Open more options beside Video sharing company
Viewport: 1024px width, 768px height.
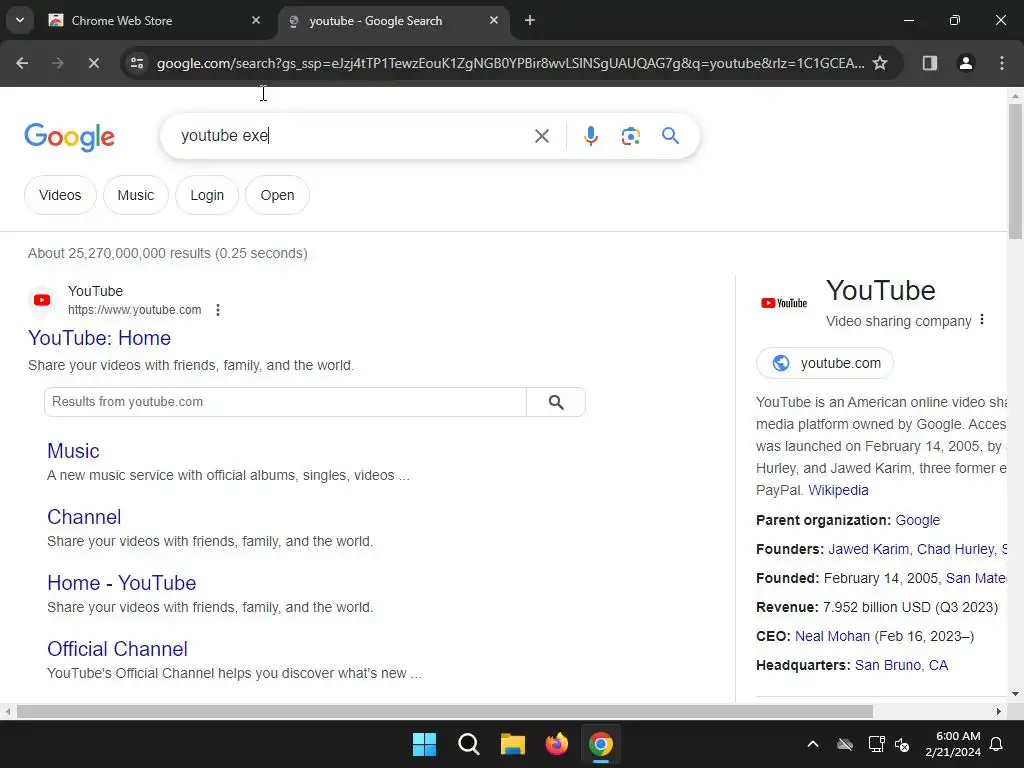point(982,320)
